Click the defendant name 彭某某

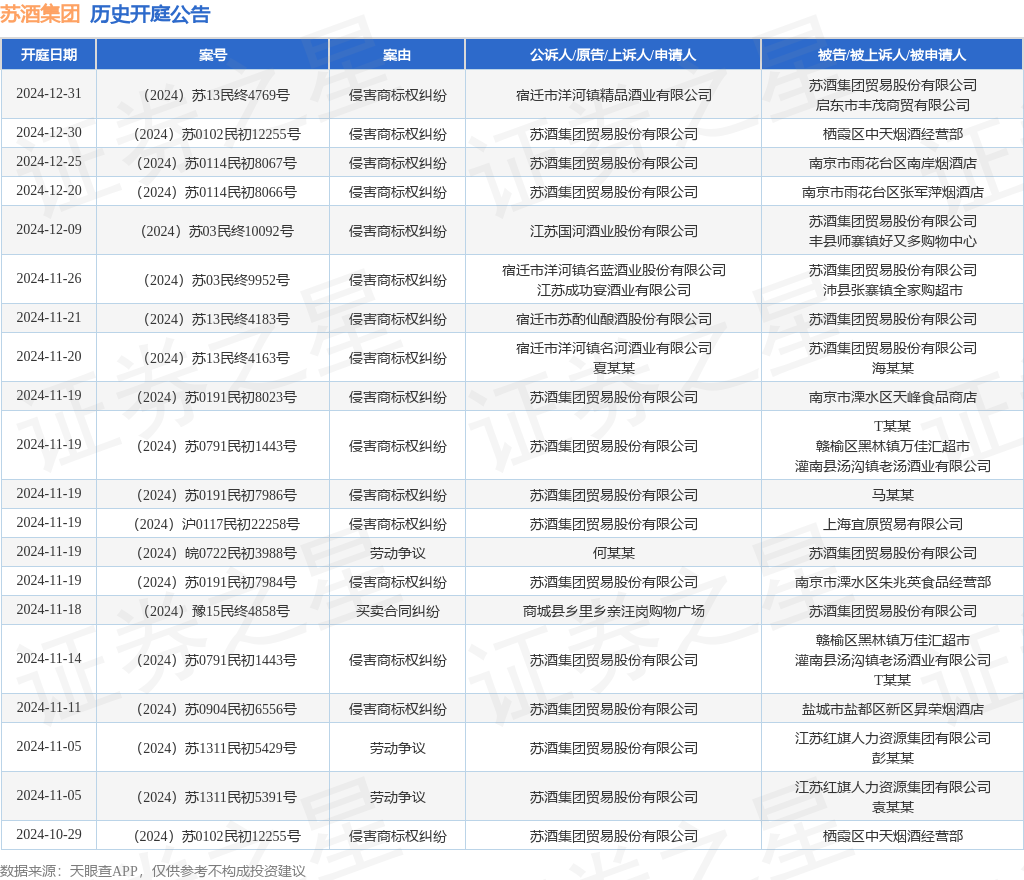point(892,759)
